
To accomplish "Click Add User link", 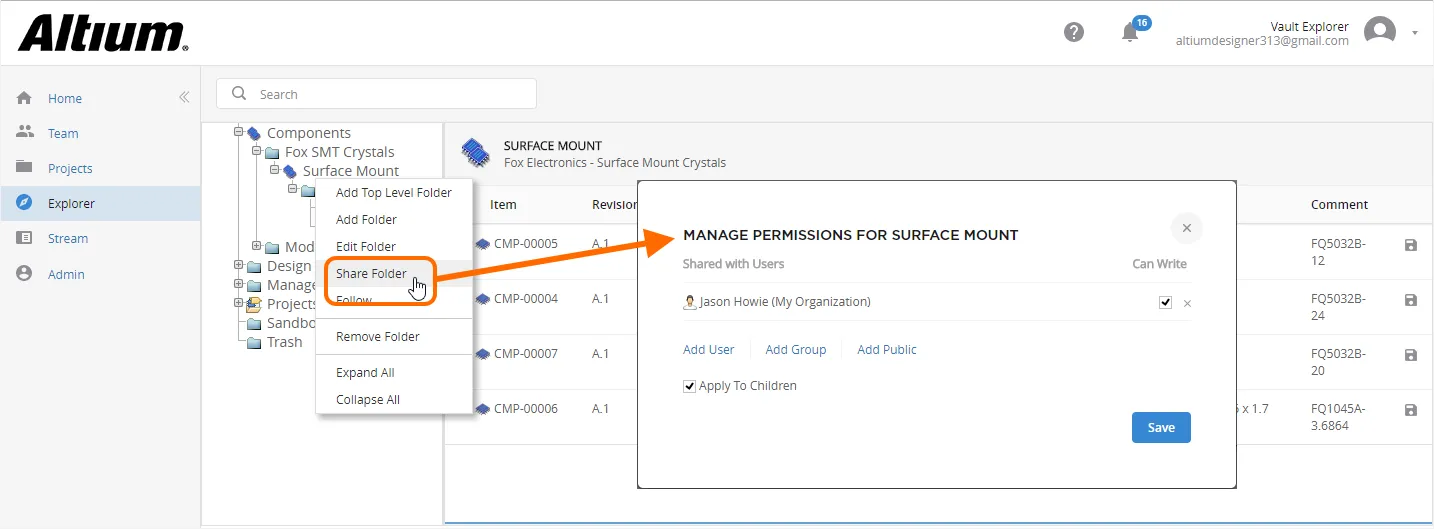I will [709, 349].
